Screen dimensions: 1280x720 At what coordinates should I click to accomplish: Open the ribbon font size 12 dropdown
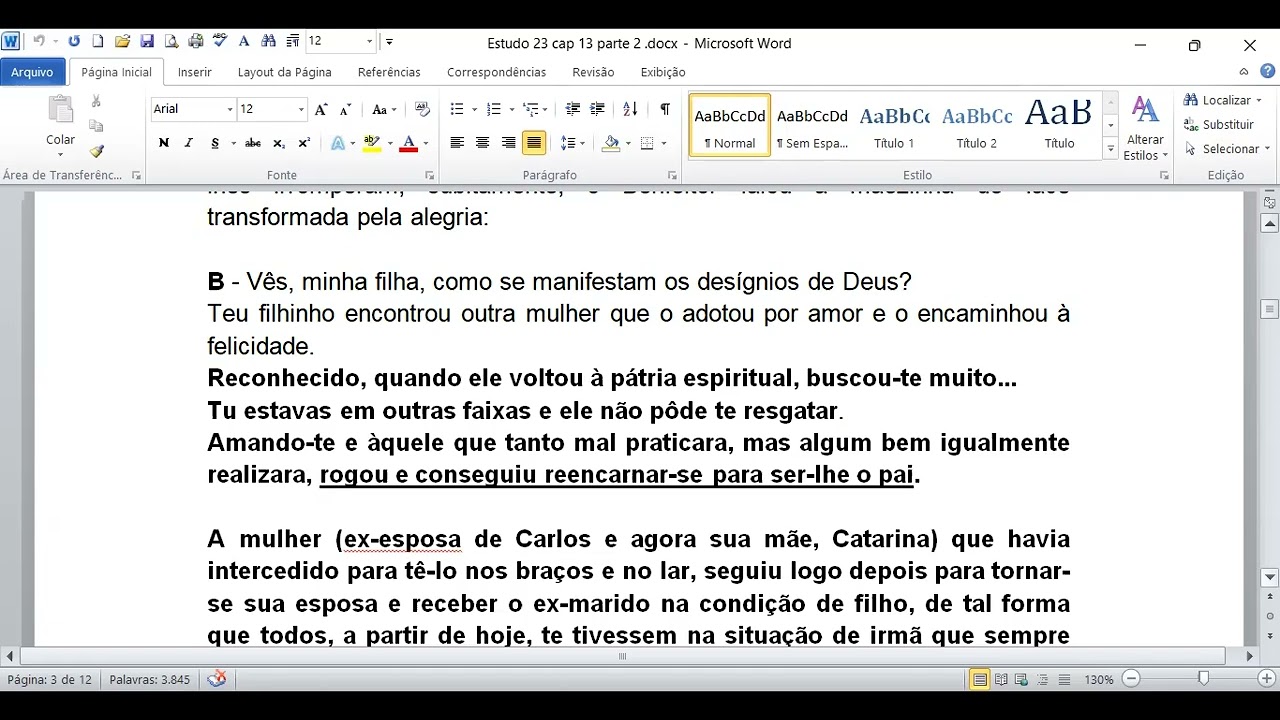[301, 110]
